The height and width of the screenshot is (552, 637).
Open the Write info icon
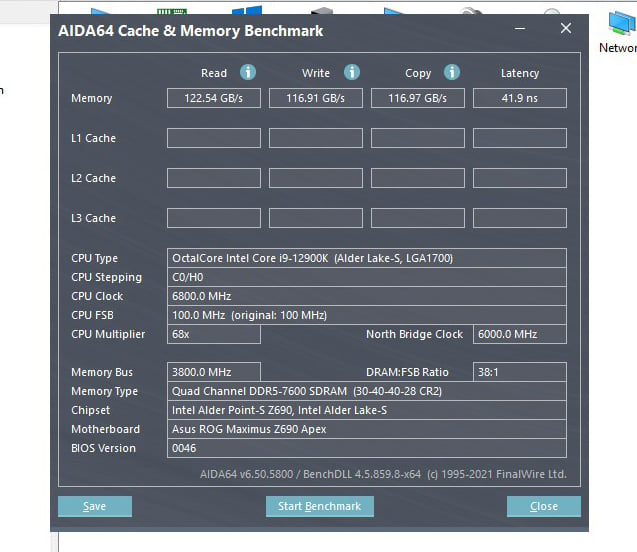point(352,73)
